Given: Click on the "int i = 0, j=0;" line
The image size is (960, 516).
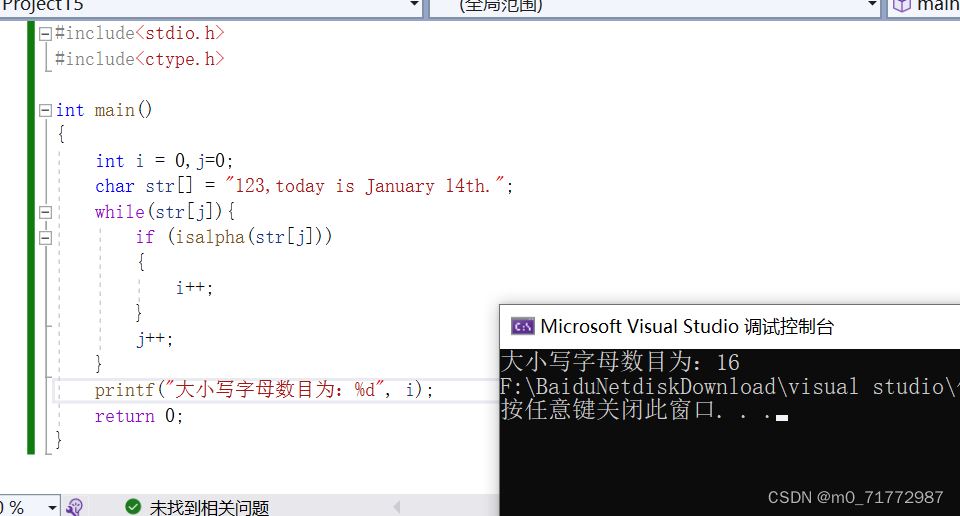Looking at the screenshot, I should point(164,161).
